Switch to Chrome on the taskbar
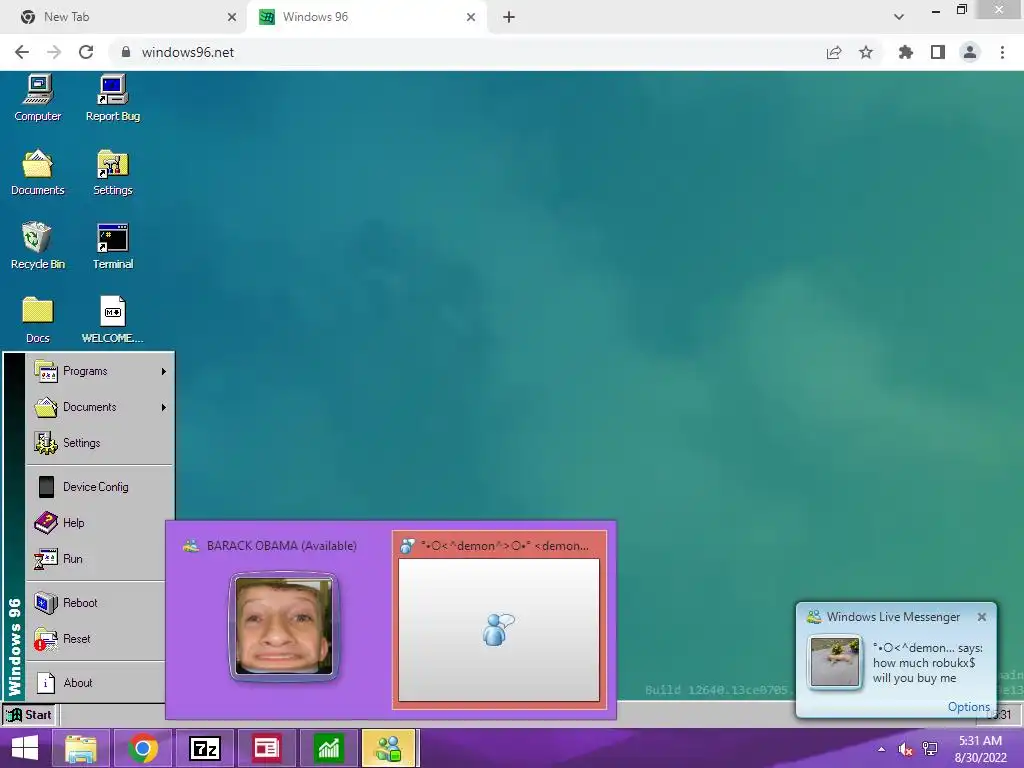The image size is (1024, 768). tap(143, 748)
